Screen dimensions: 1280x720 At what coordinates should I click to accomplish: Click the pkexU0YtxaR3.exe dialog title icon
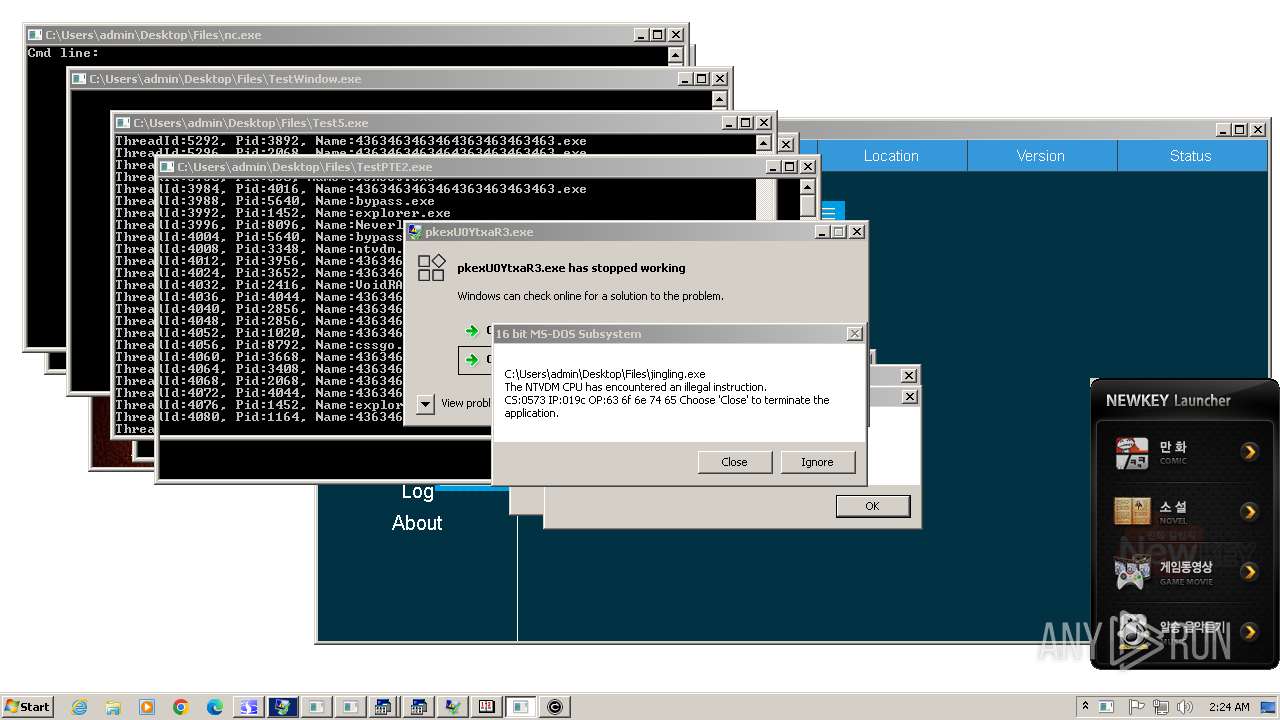pos(414,231)
